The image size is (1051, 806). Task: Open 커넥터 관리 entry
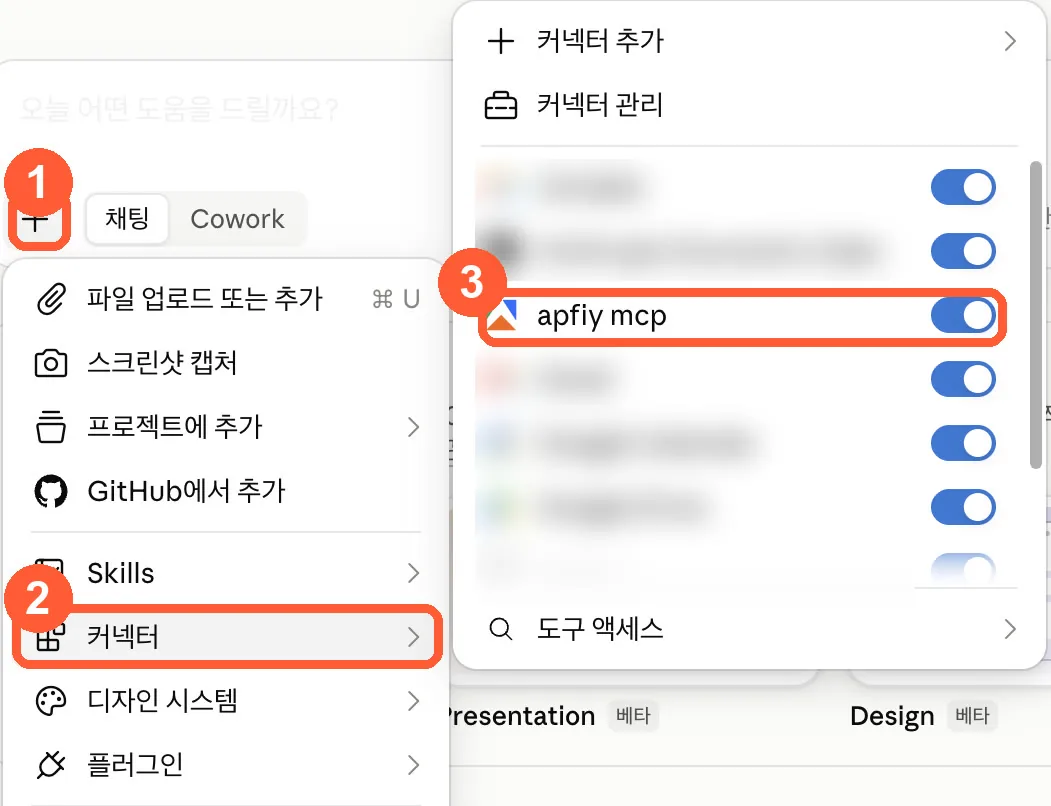(x=749, y=105)
